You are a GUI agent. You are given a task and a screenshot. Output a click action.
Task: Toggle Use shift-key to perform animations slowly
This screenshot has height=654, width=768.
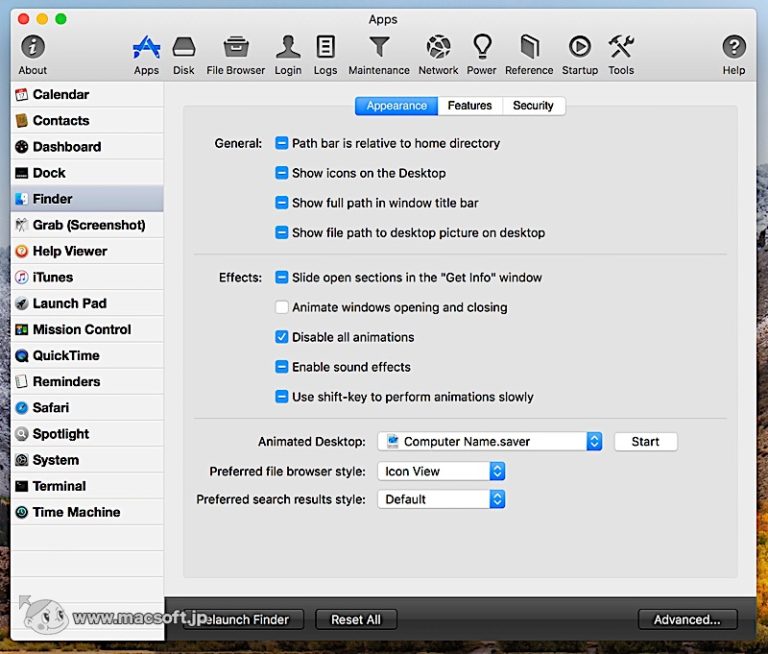(282, 397)
